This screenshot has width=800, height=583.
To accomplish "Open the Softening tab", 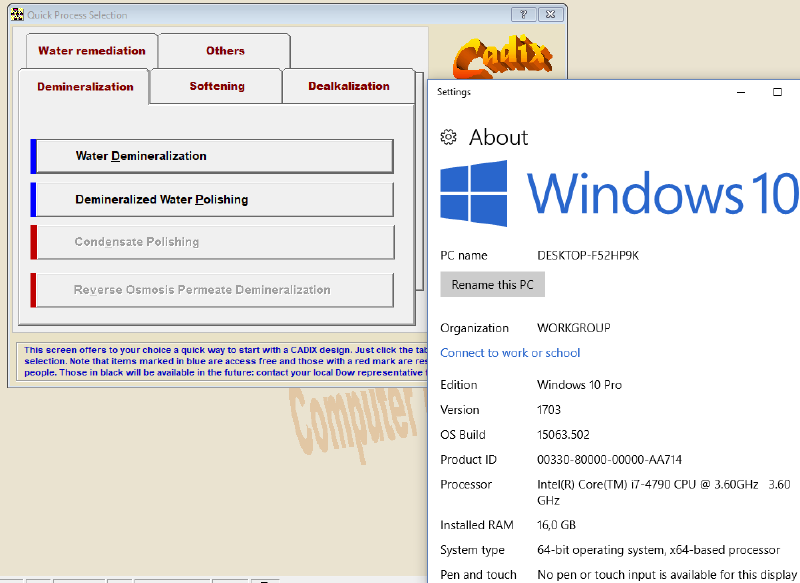I will [x=217, y=86].
